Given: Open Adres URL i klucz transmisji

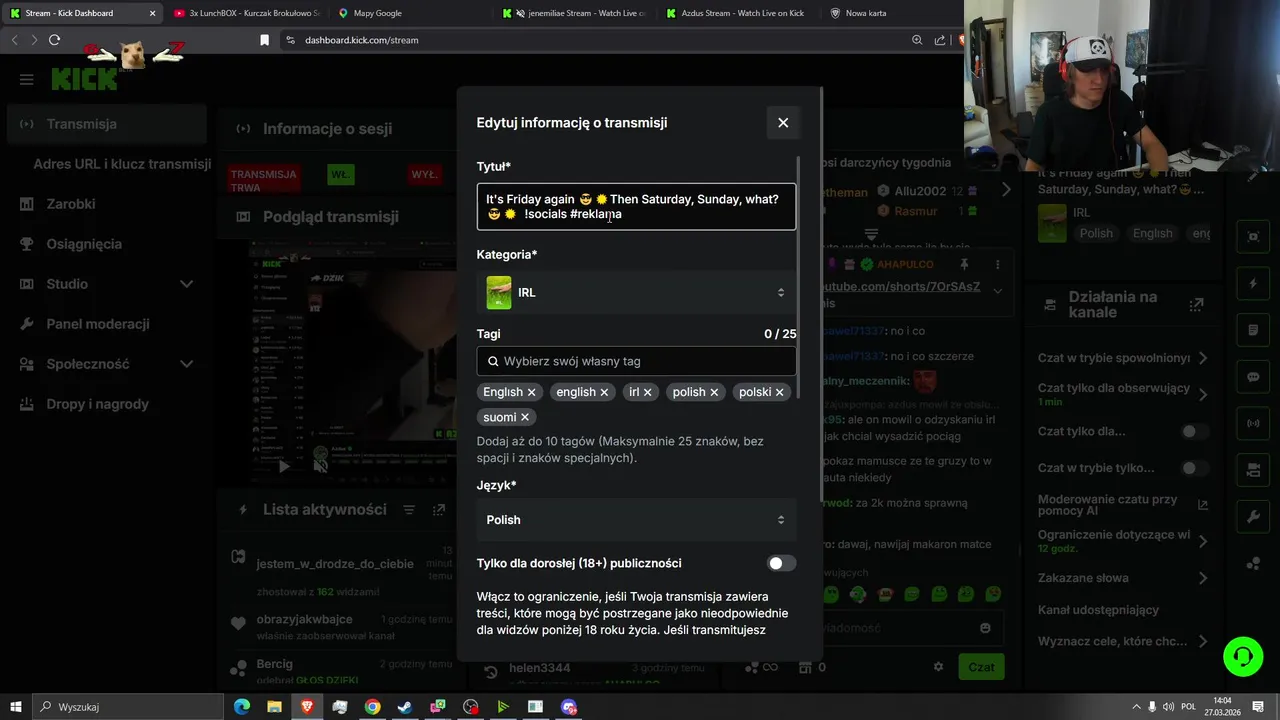Looking at the screenshot, I should tap(122, 164).
